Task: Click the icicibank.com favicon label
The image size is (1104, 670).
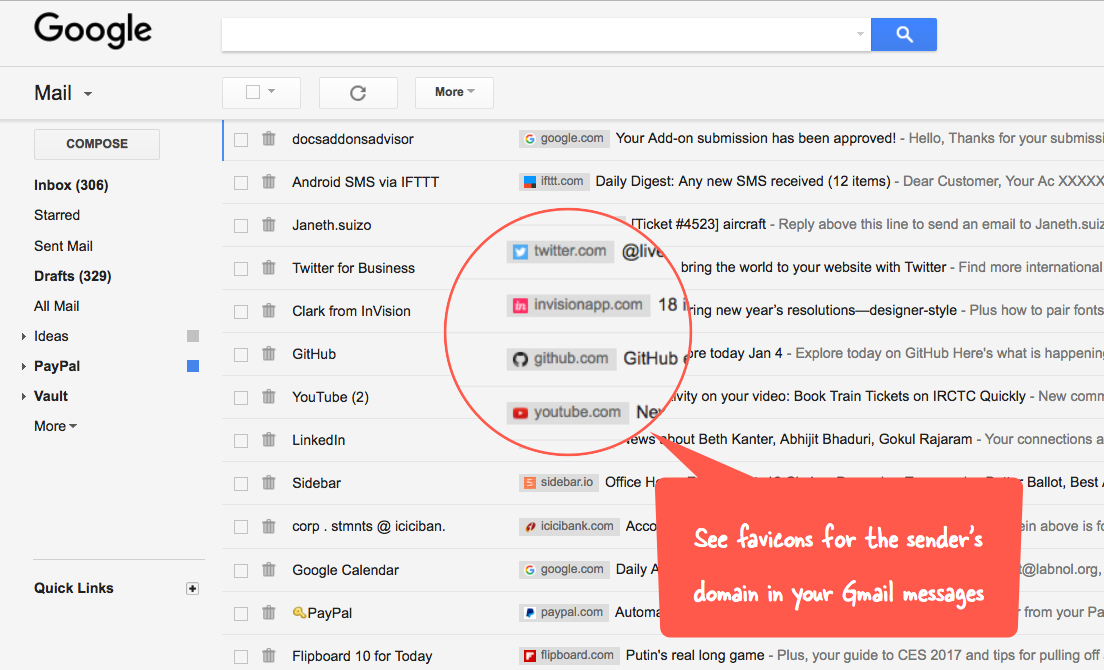Action: (x=569, y=526)
